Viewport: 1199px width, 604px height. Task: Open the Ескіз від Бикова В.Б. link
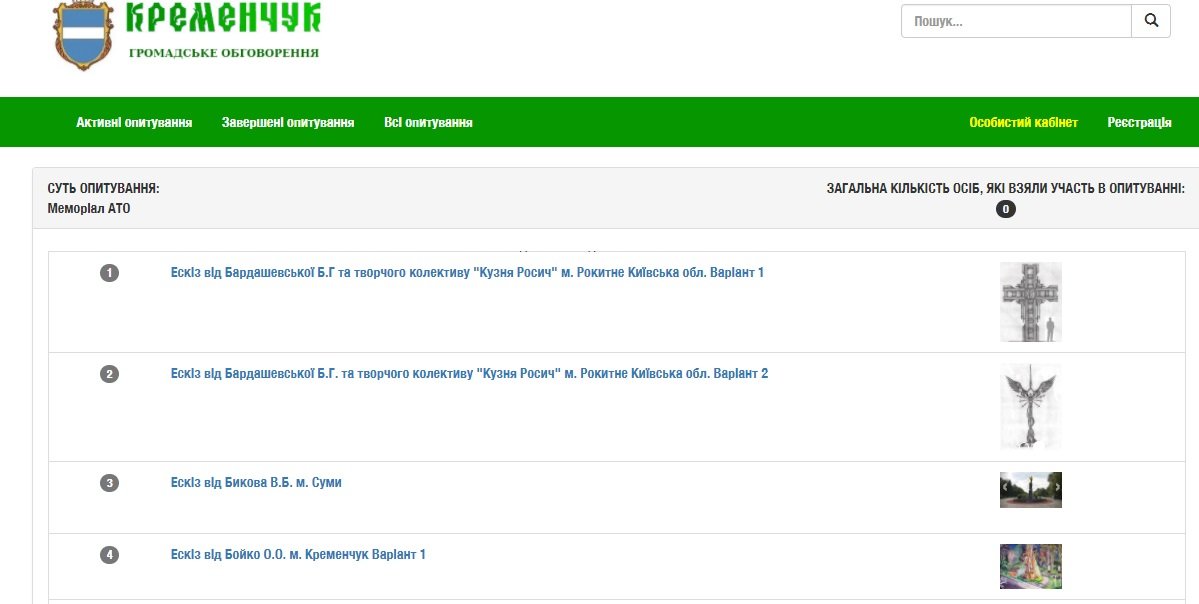pos(256,483)
